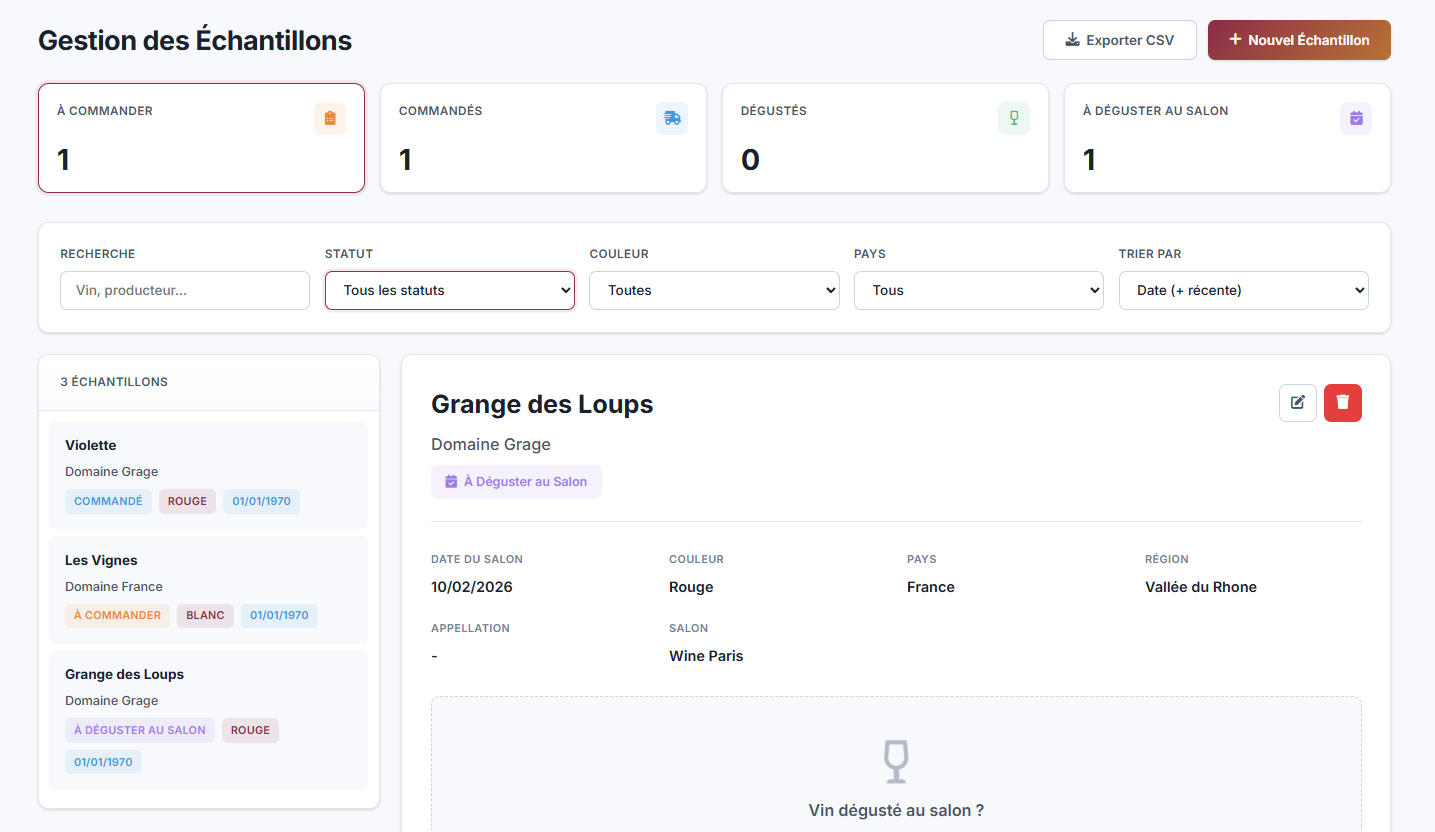Click the Nouvel Échantillon button
Viewport: 1435px width, 832px height.
1299,40
